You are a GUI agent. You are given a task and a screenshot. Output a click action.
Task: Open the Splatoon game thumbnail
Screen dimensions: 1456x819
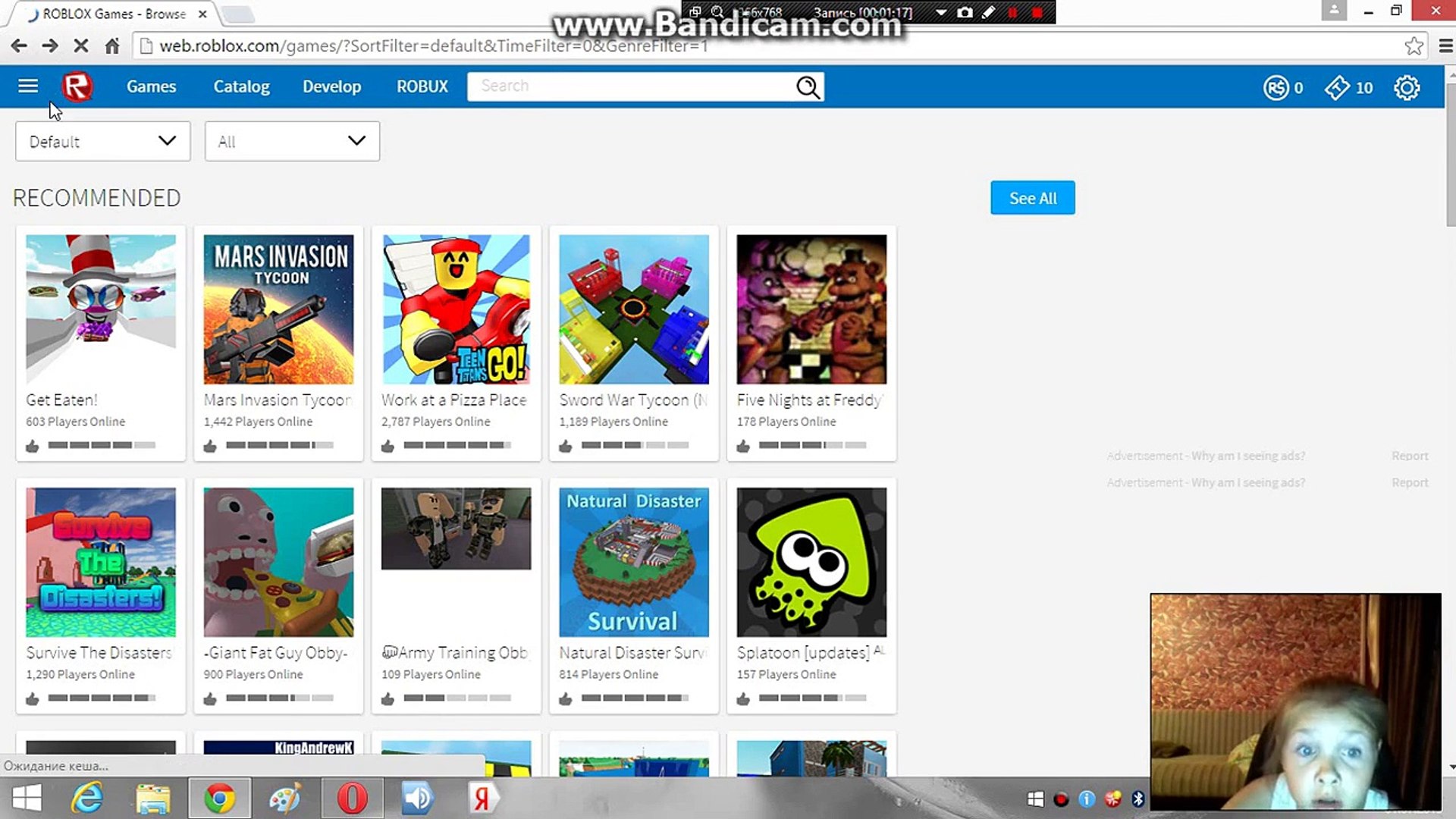(x=811, y=562)
